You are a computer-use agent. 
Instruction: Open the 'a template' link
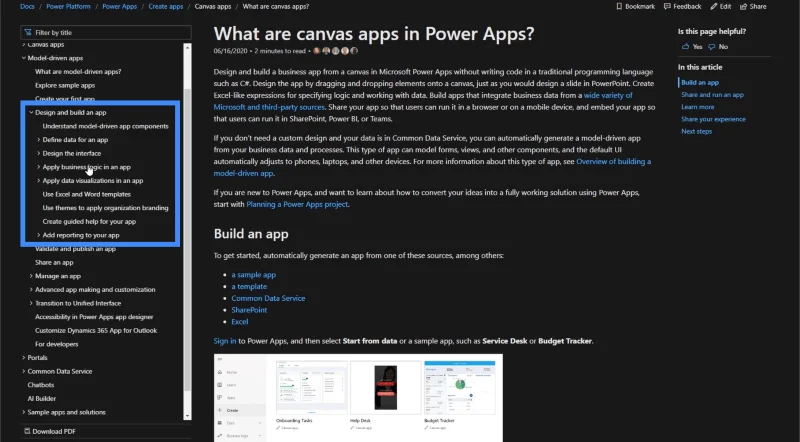pos(249,286)
